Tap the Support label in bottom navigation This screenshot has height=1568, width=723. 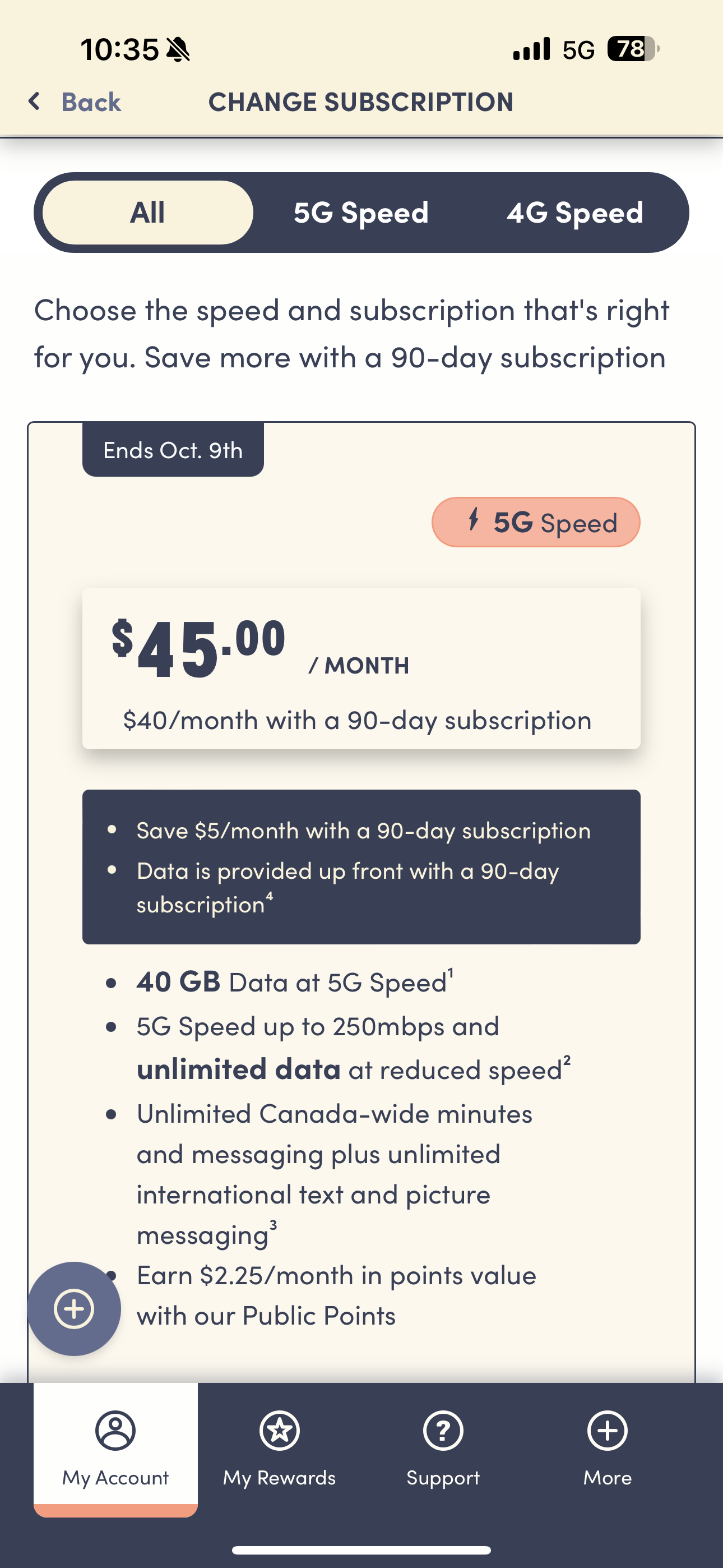(442, 1478)
